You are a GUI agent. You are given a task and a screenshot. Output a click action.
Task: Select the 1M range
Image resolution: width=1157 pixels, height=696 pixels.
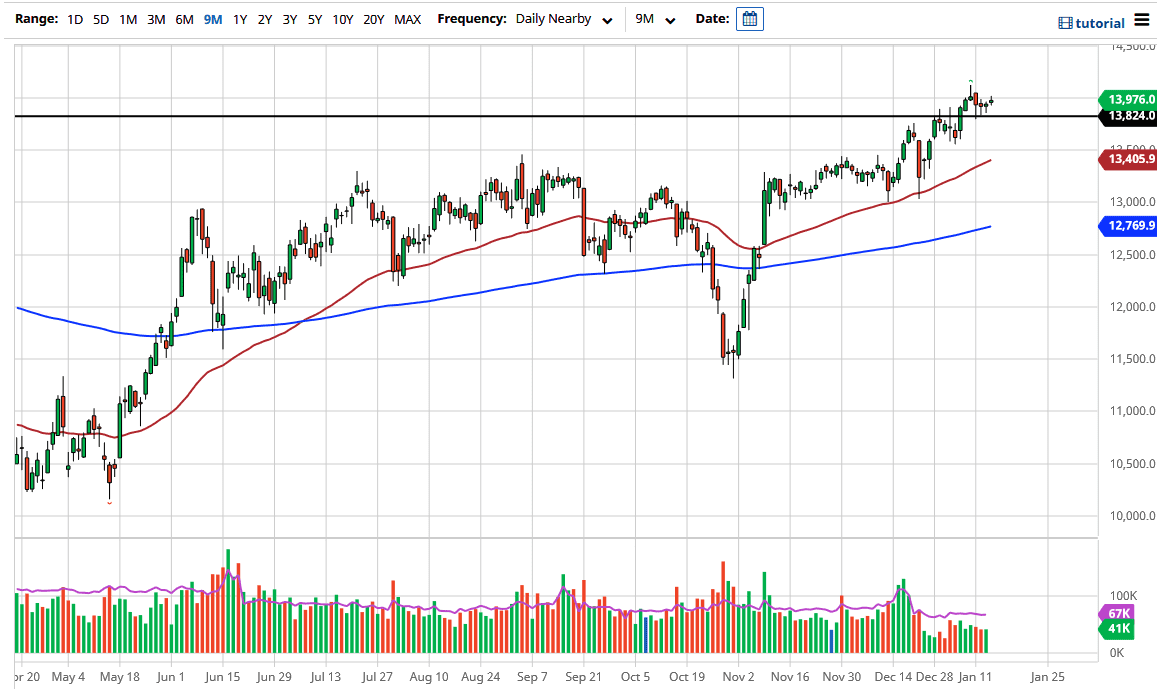pos(128,20)
